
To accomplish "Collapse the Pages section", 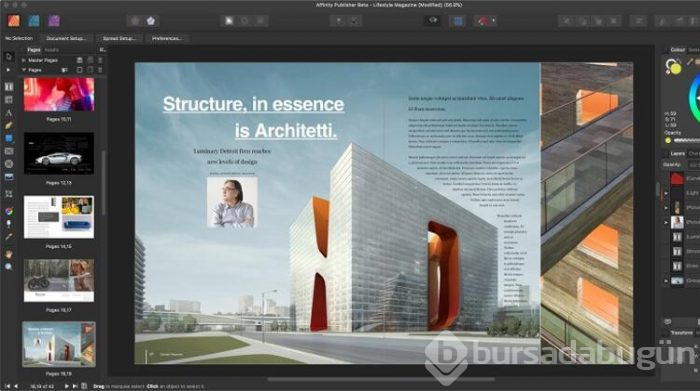I will 24,70.
